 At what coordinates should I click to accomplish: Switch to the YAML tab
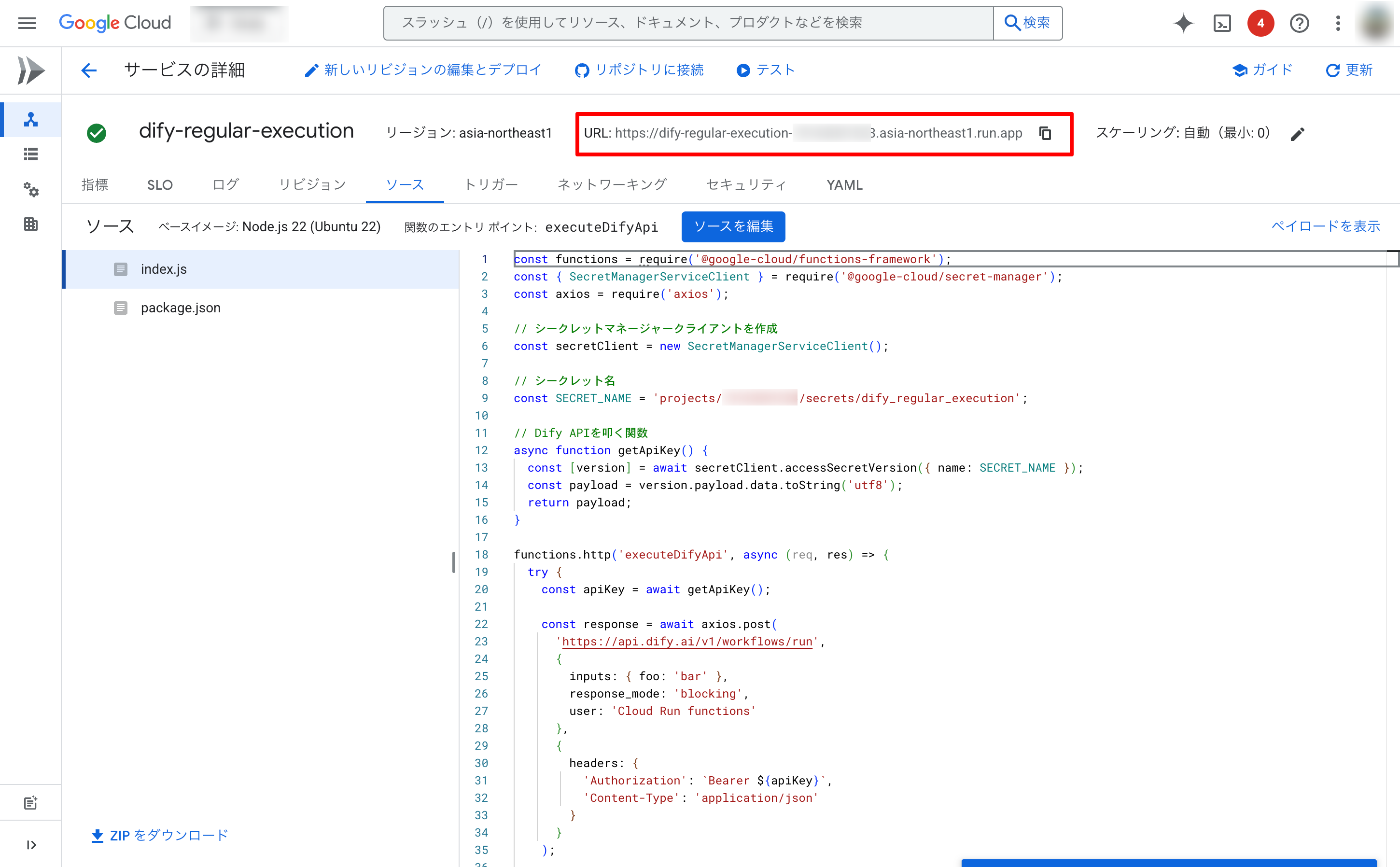(x=844, y=184)
